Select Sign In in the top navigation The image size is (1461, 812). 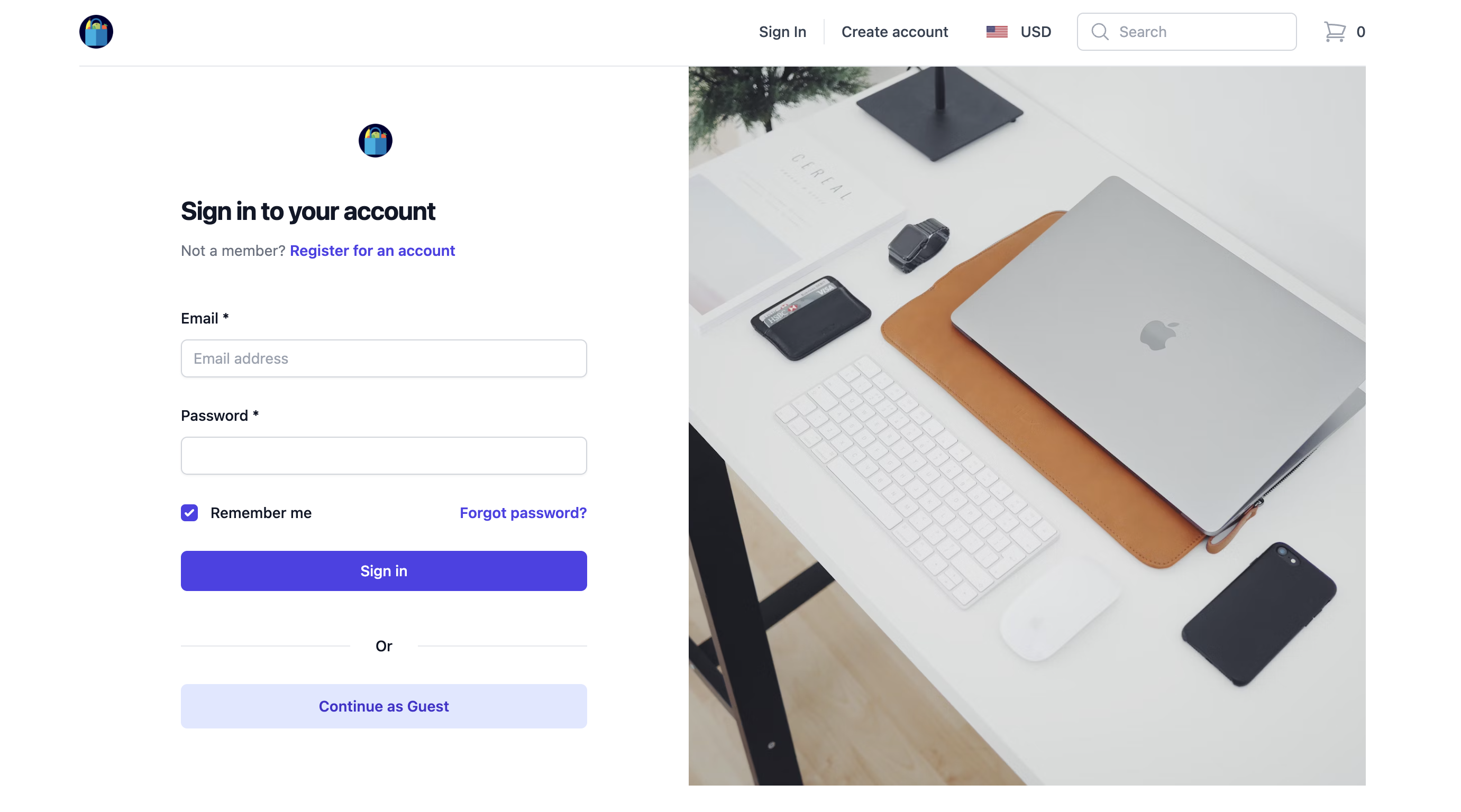click(782, 32)
